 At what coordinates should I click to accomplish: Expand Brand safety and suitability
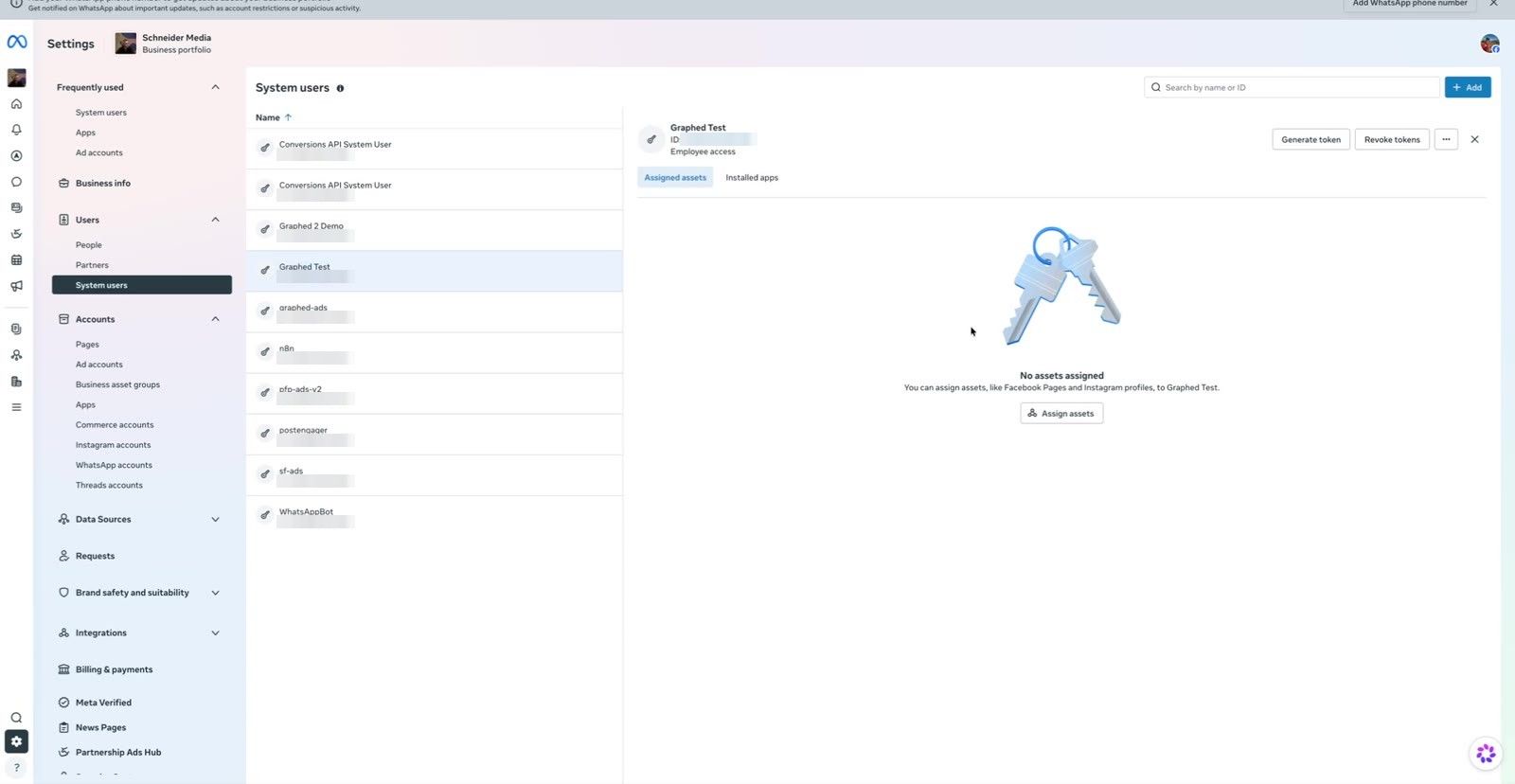click(215, 593)
